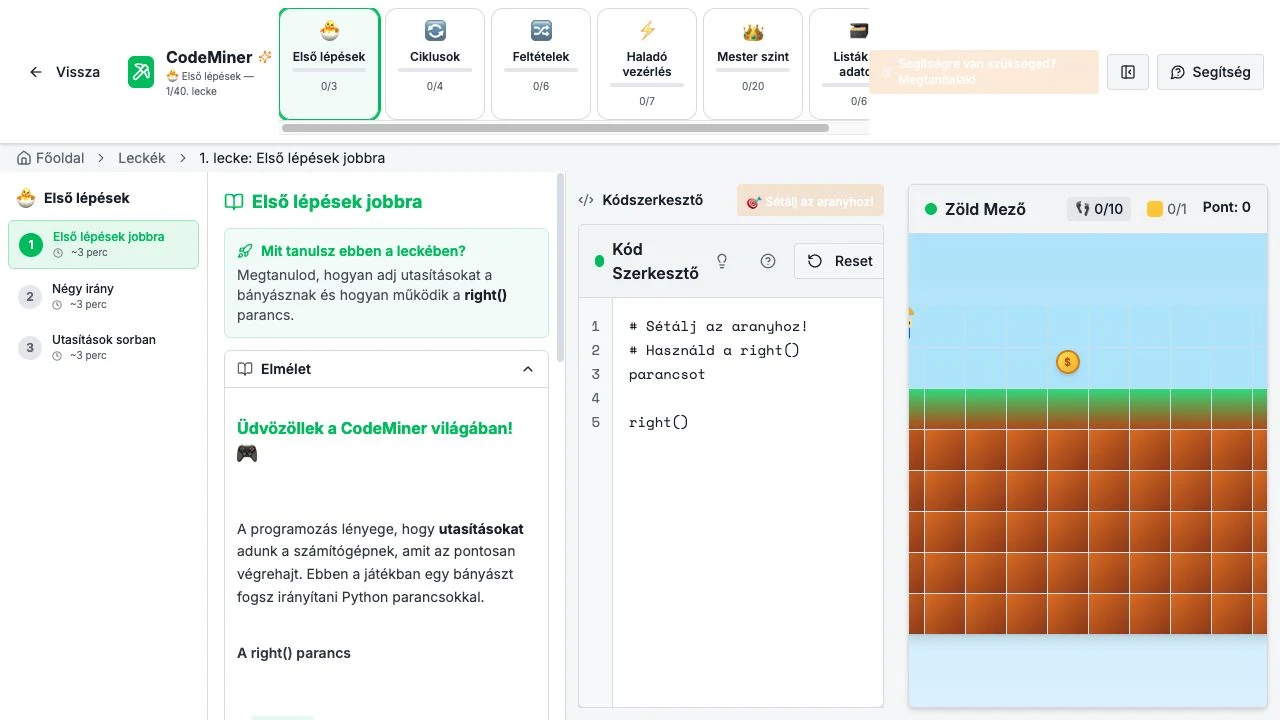Click the Vissza back label
The height and width of the screenshot is (720, 1280).
[x=78, y=72]
